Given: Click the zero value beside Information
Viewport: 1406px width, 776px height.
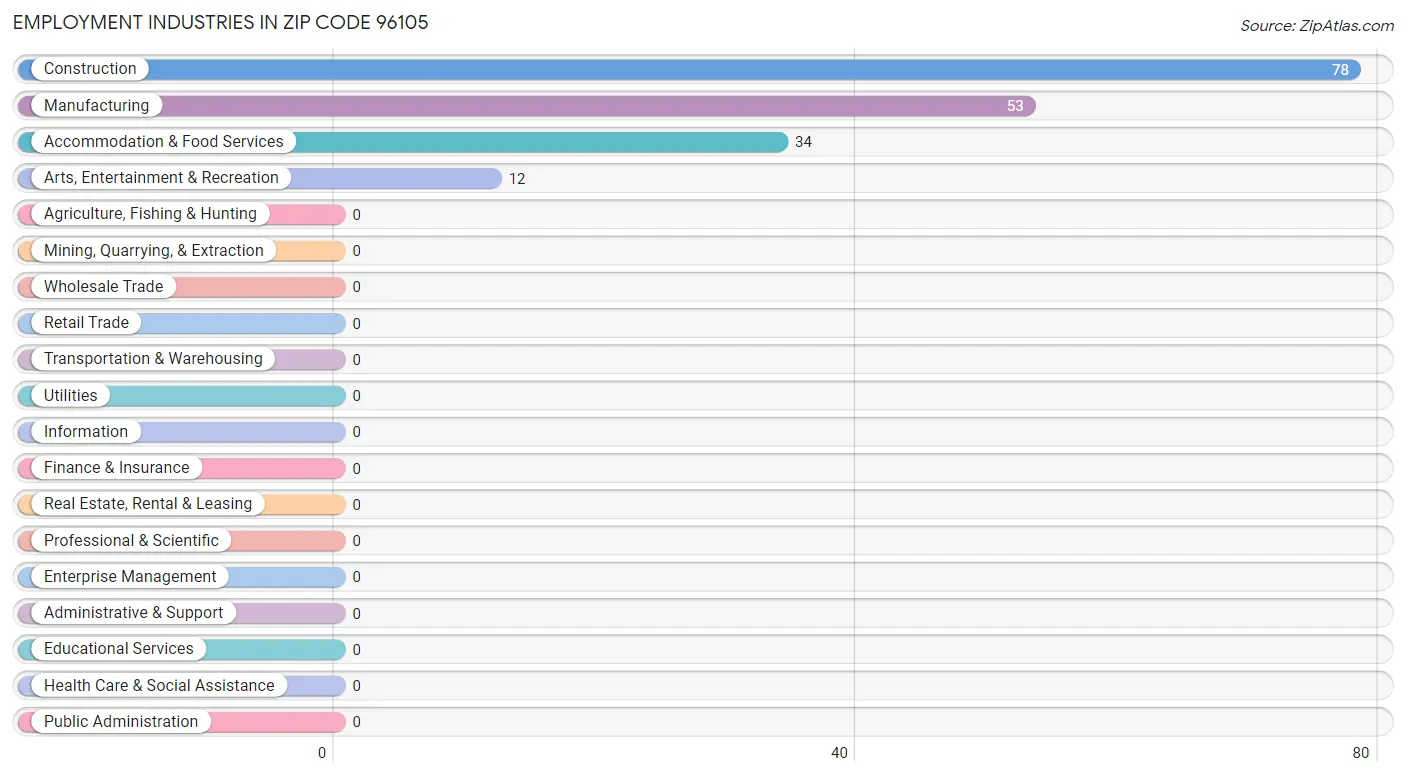Looking at the screenshot, I should tap(356, 432).
